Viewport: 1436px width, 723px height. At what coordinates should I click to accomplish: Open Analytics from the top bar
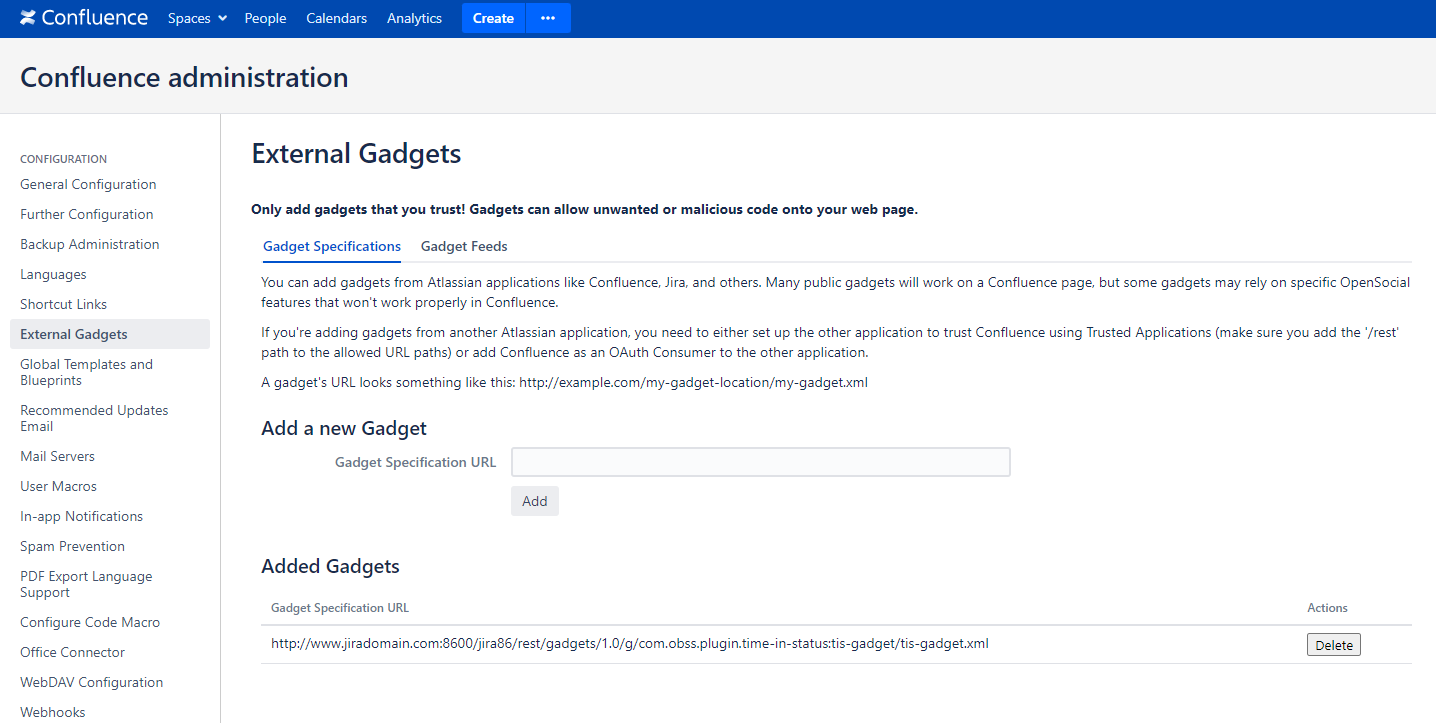[x=414, y=18]
